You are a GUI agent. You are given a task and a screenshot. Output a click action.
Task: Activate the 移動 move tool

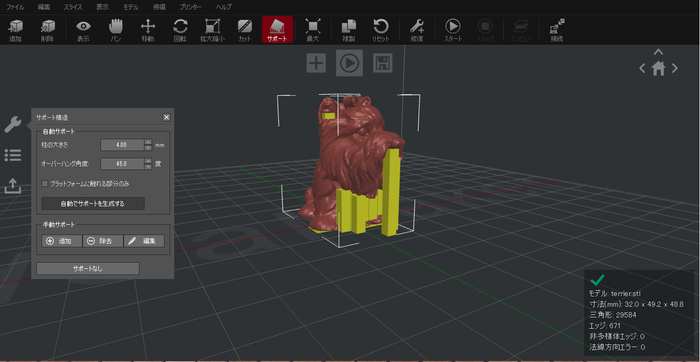tap(148, 30)
